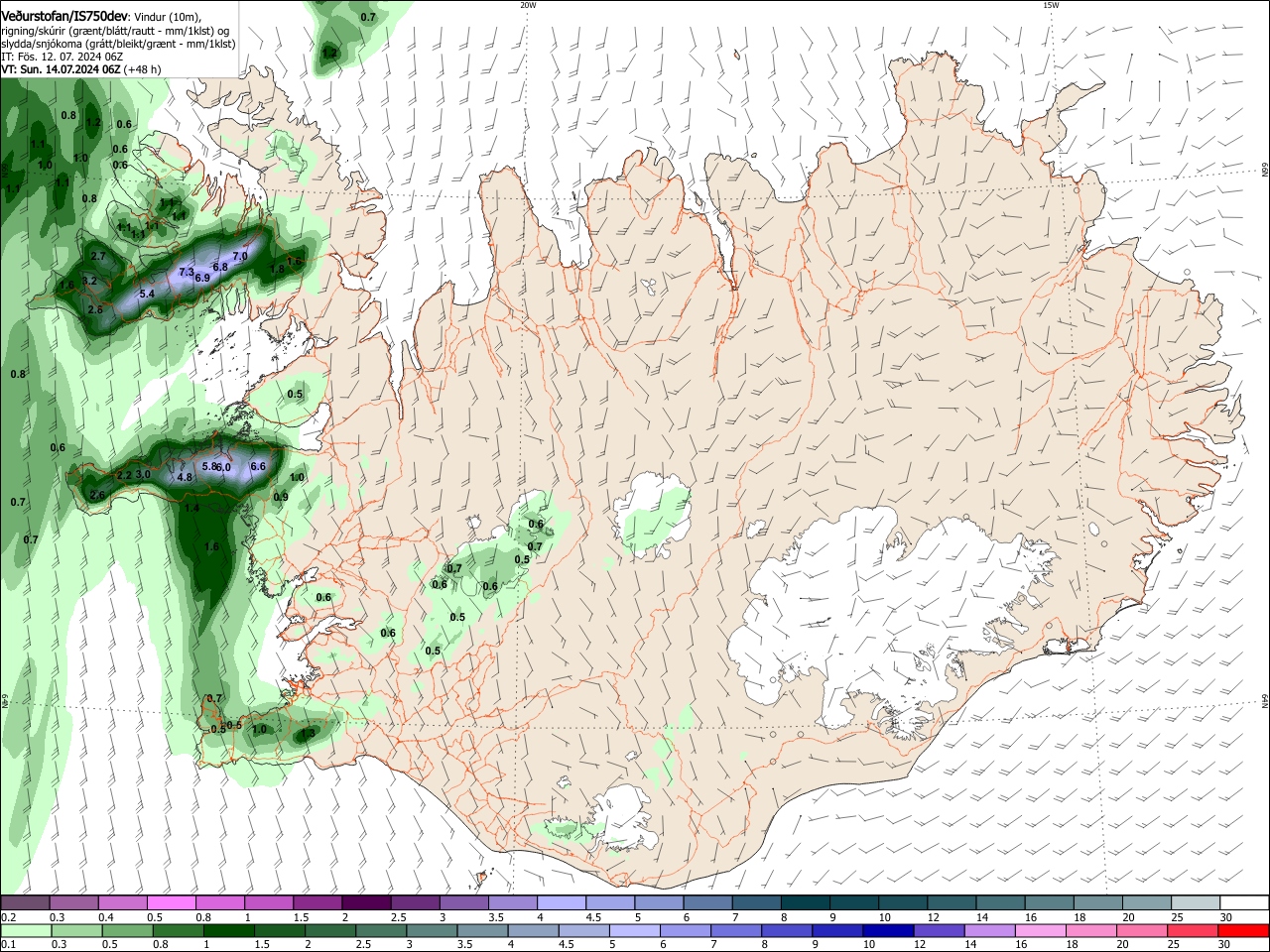1270x952 pixels.
Task: Select lower legend pink swatch labeled 16
Action: [x=1039, y=930]
